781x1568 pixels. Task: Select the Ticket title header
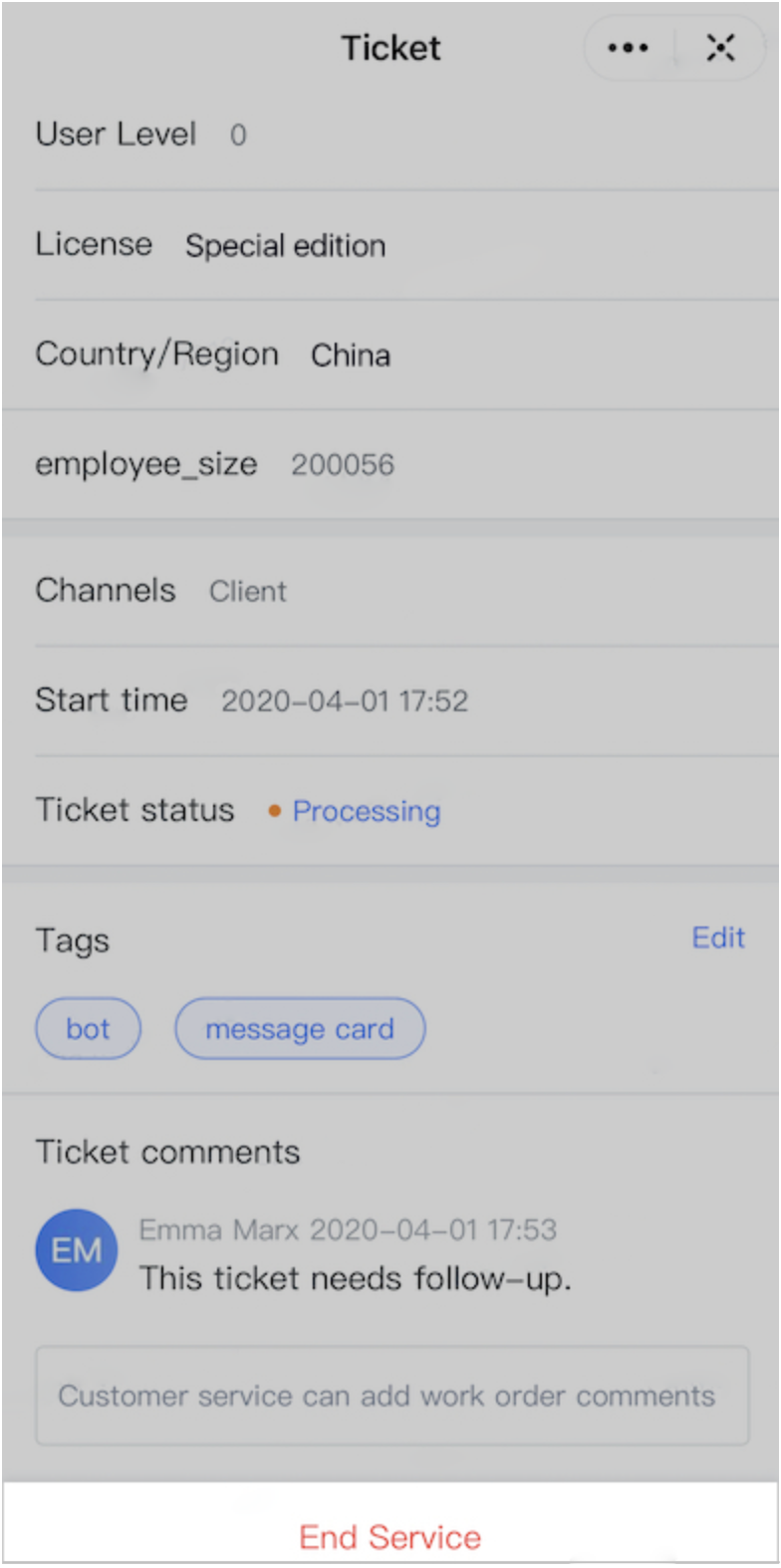click(x=390, y=47)
